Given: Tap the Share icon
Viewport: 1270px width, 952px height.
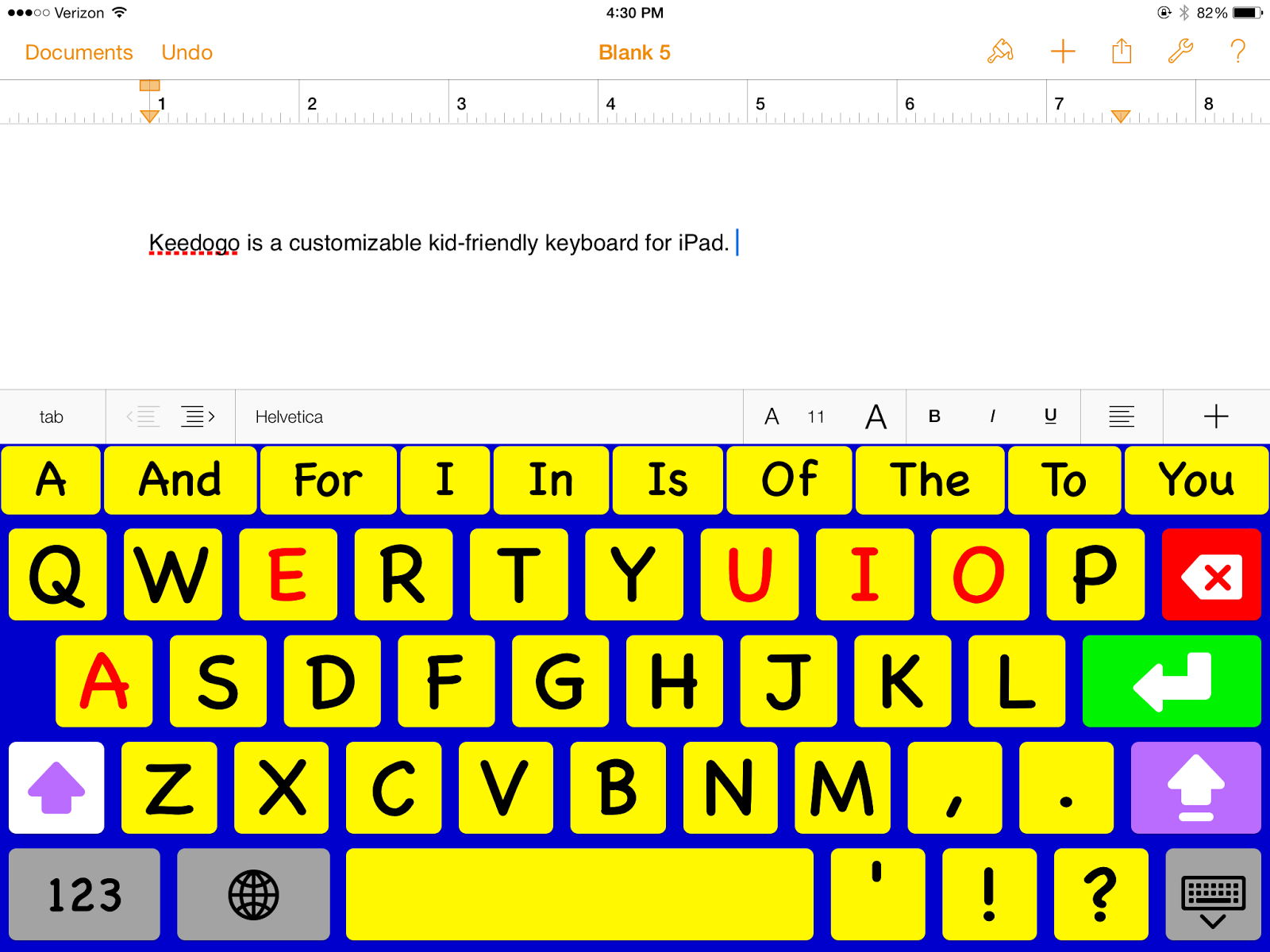Looking at the screenshot, I should coord(1121,51).
